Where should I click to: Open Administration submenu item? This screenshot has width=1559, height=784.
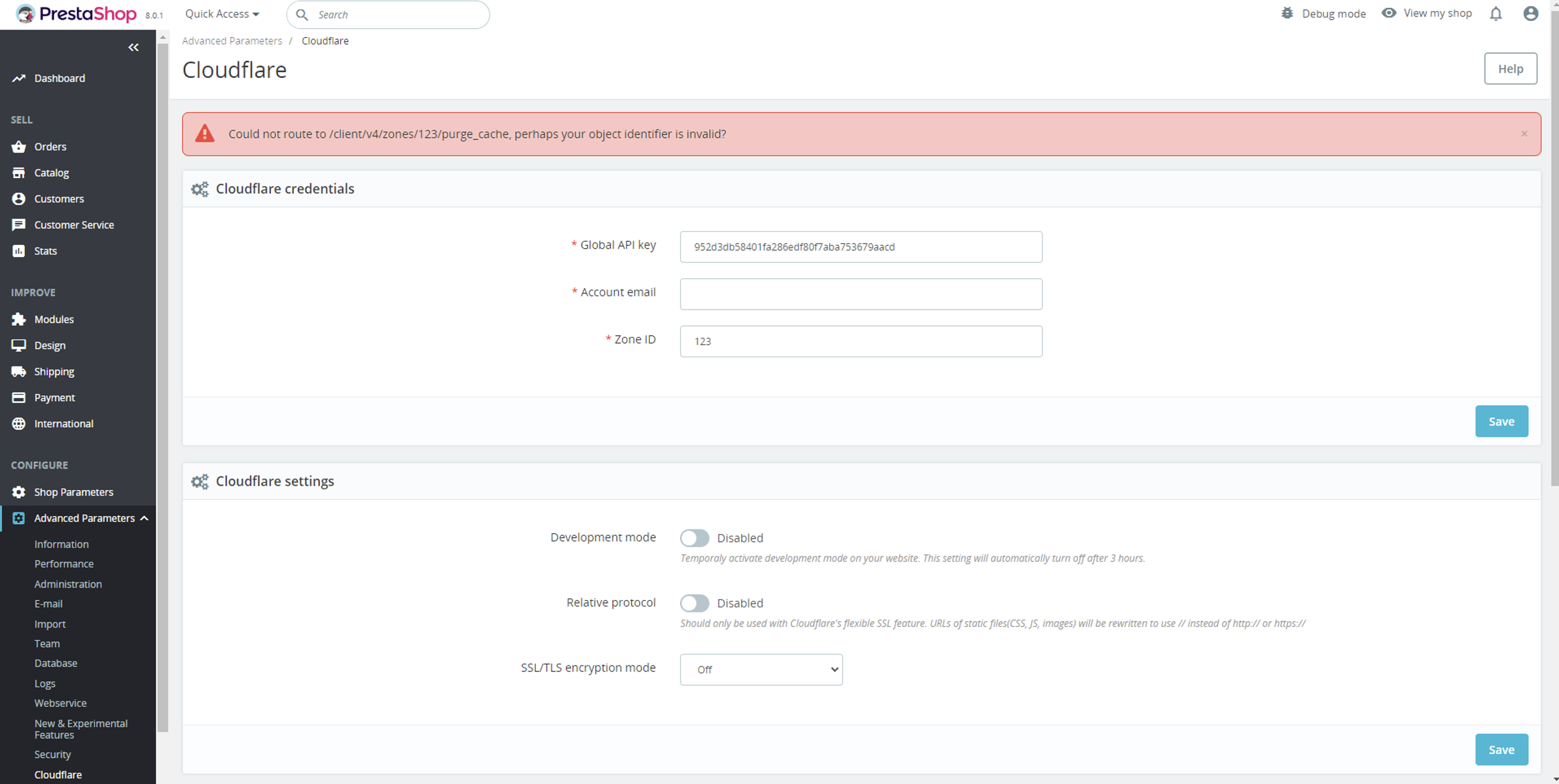68,584
